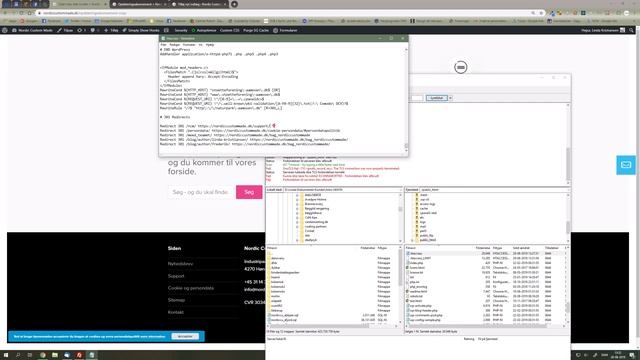640x360 pixels.
Task: Open the Sitemap footer link
Action: coord(176,300)
